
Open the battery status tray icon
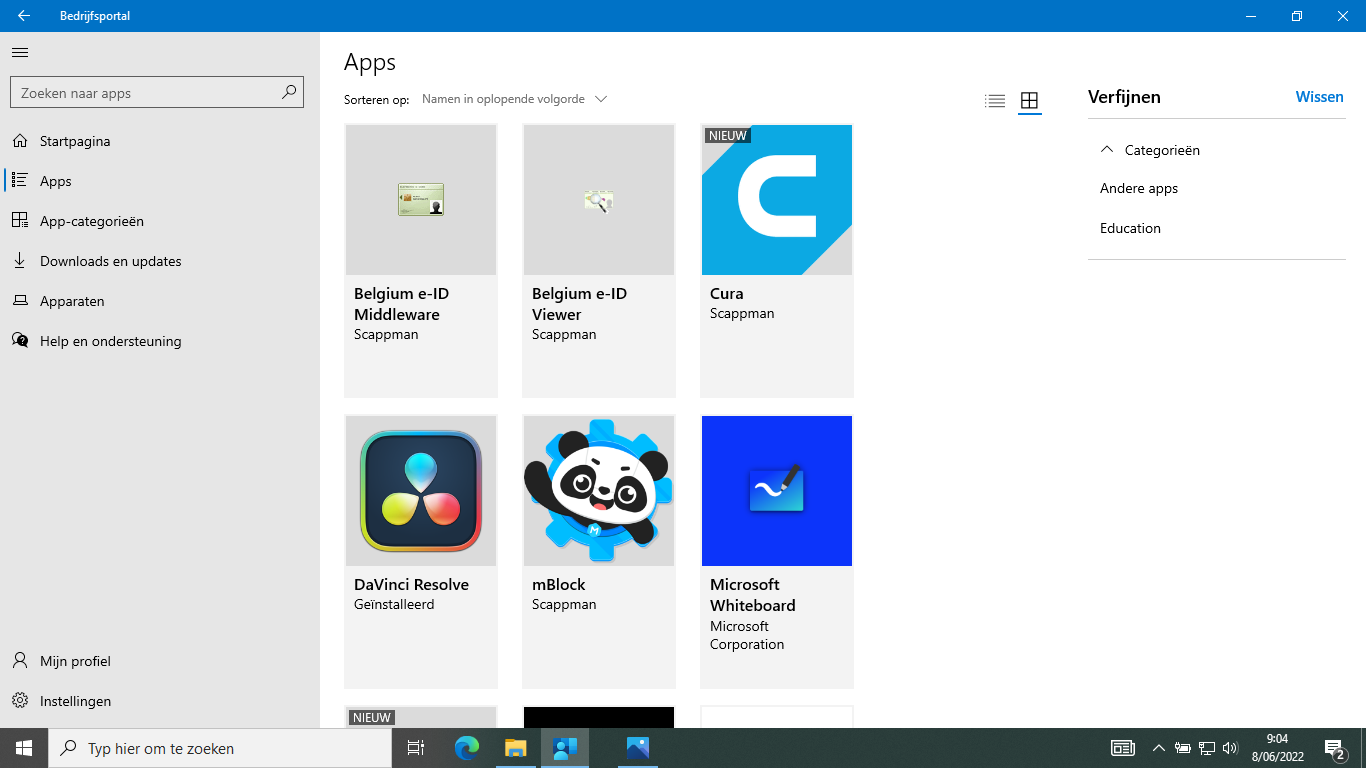pyautogui.click(x=1183, y=748)
